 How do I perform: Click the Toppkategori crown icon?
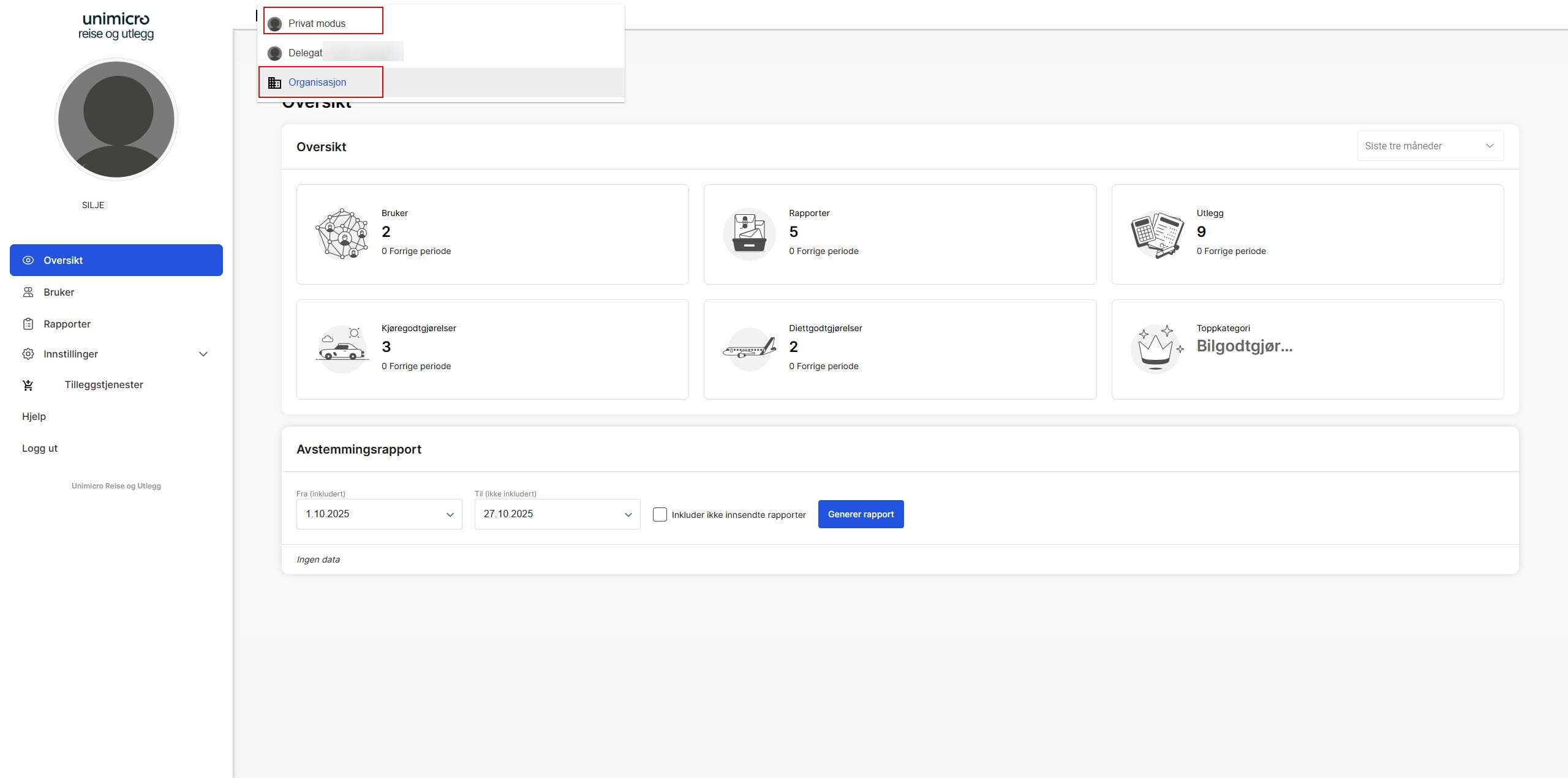(1156, 350)
